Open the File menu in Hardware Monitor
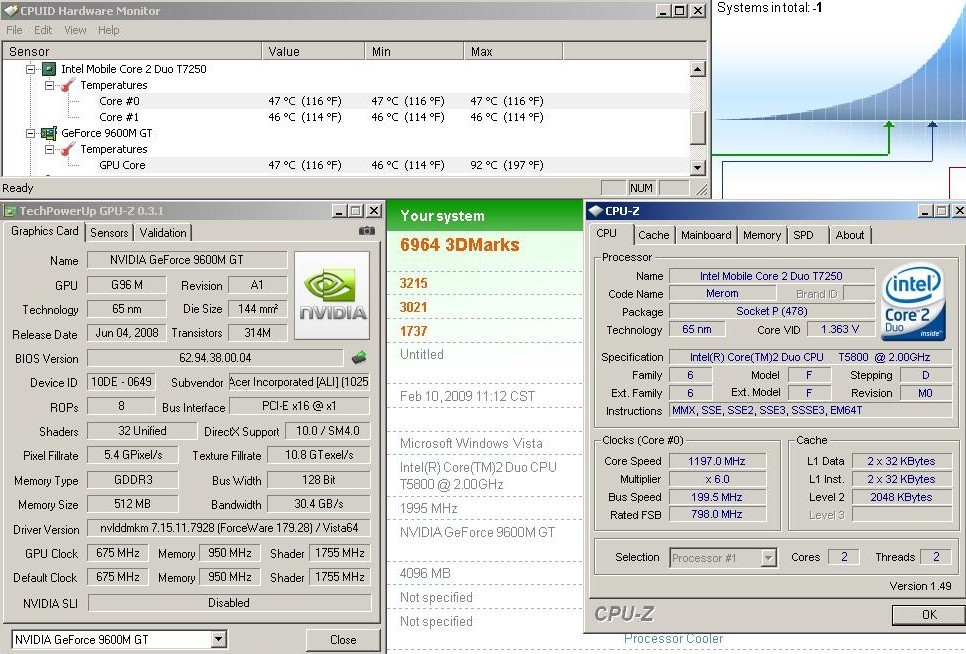This screenshot has height=654, width=966. [x=14, y=30]
